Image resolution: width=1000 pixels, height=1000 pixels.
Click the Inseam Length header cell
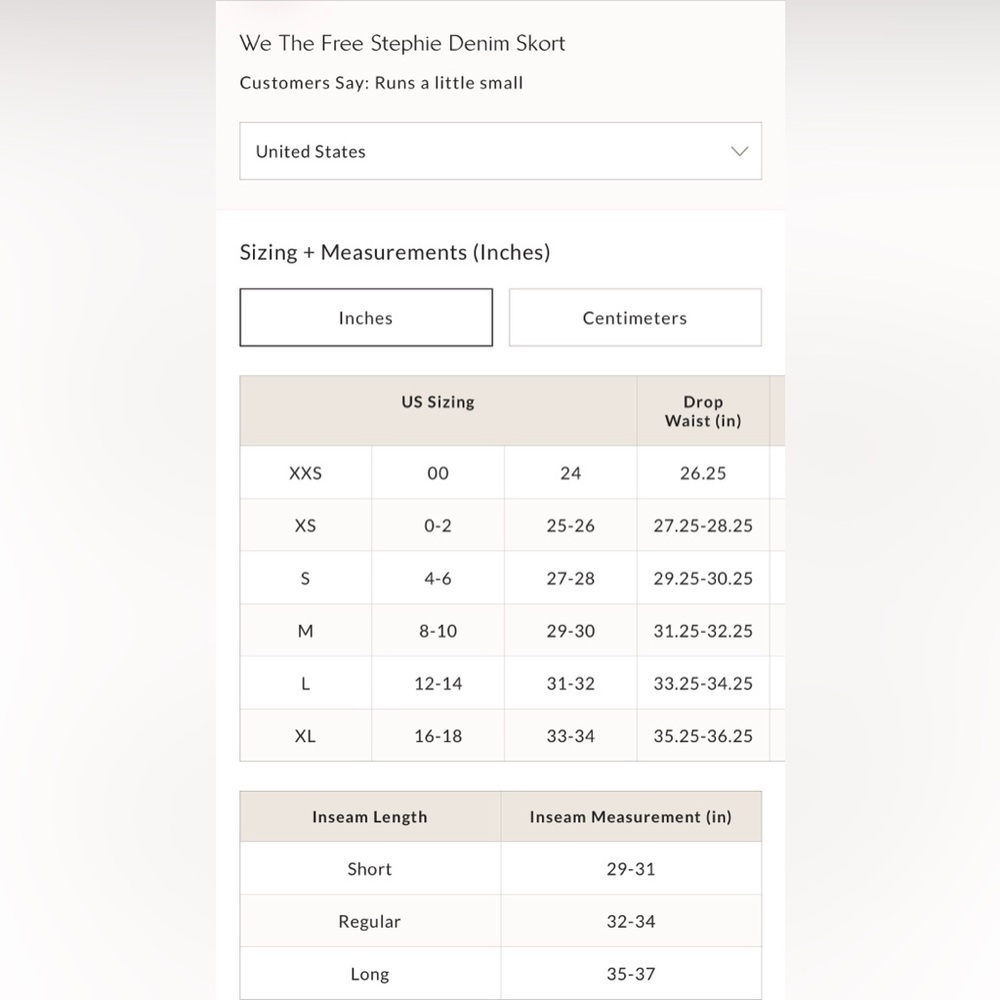[370, 816]
